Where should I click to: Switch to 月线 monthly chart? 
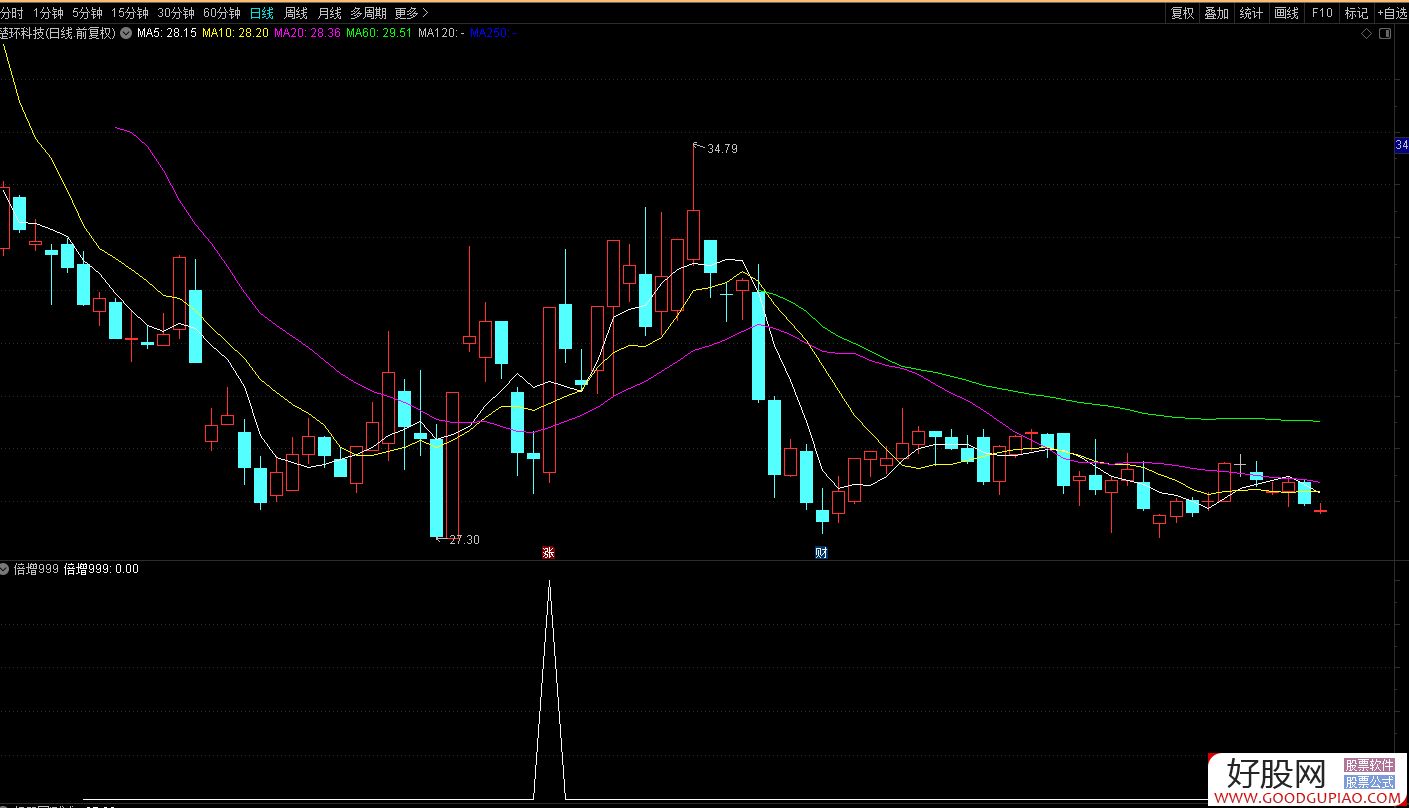[329, 13]
